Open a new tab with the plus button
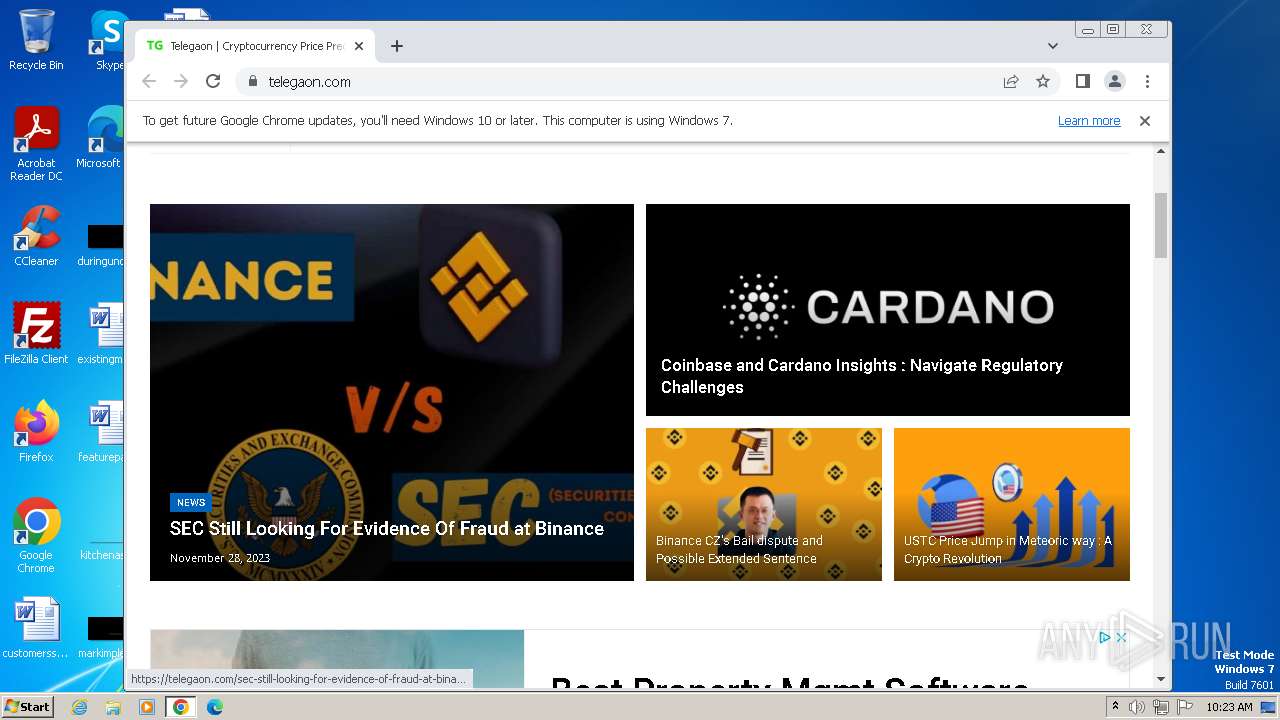Viewport: 1280px width, 720px height. coord(397,46)
